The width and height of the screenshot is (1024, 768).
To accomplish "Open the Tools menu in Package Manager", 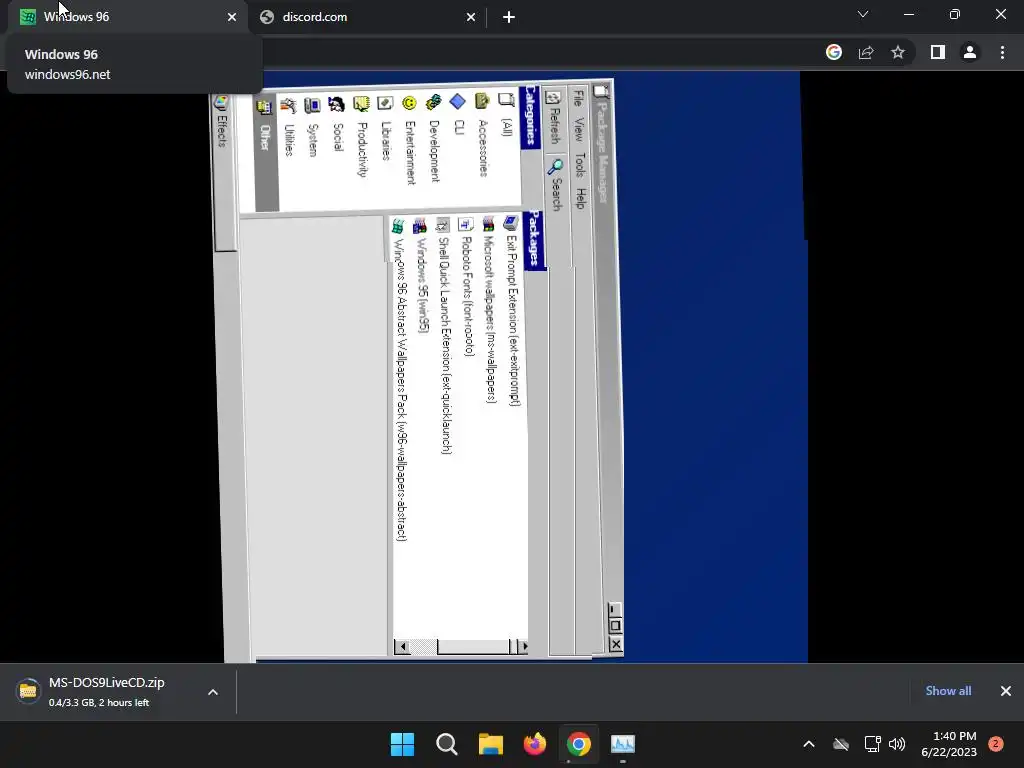I will tap(580, 165).
